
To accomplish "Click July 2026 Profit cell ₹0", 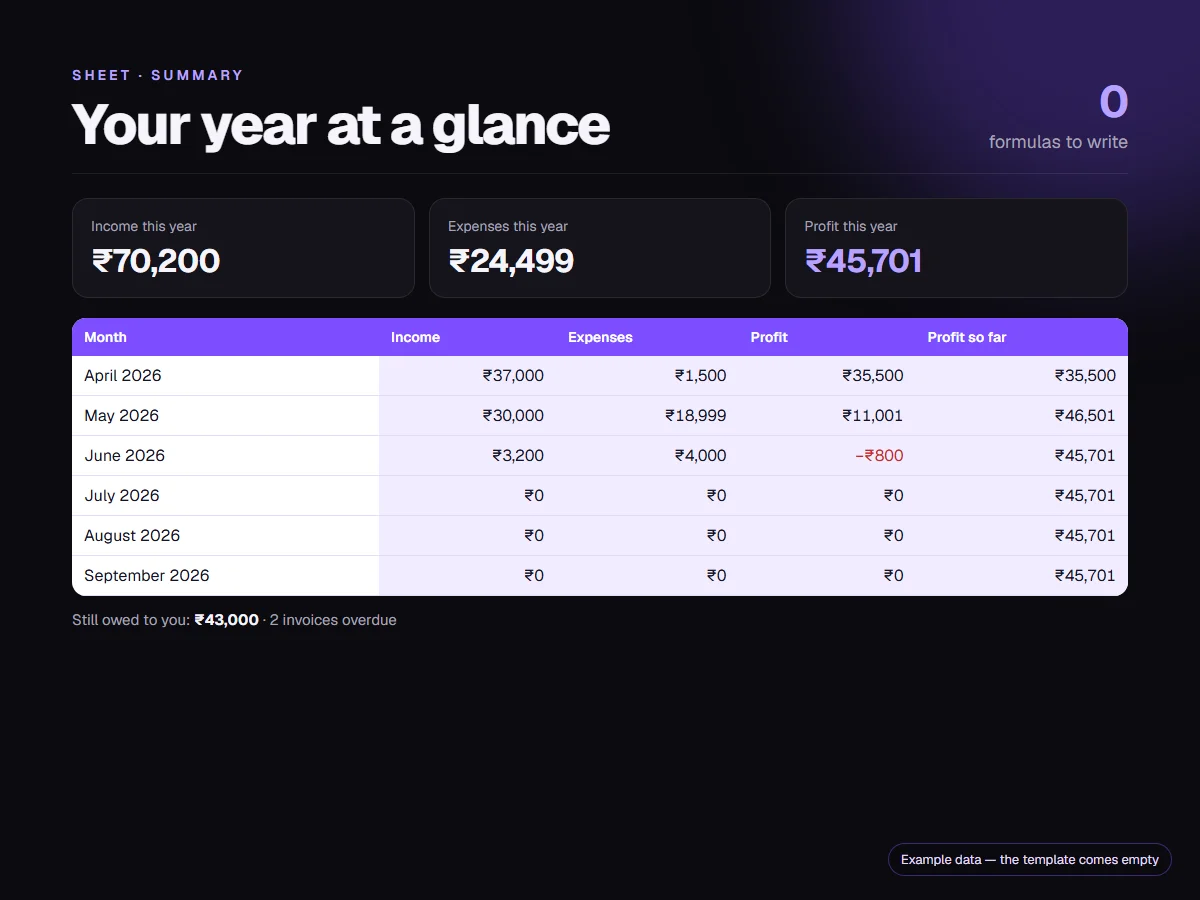I will coord(893,496).
